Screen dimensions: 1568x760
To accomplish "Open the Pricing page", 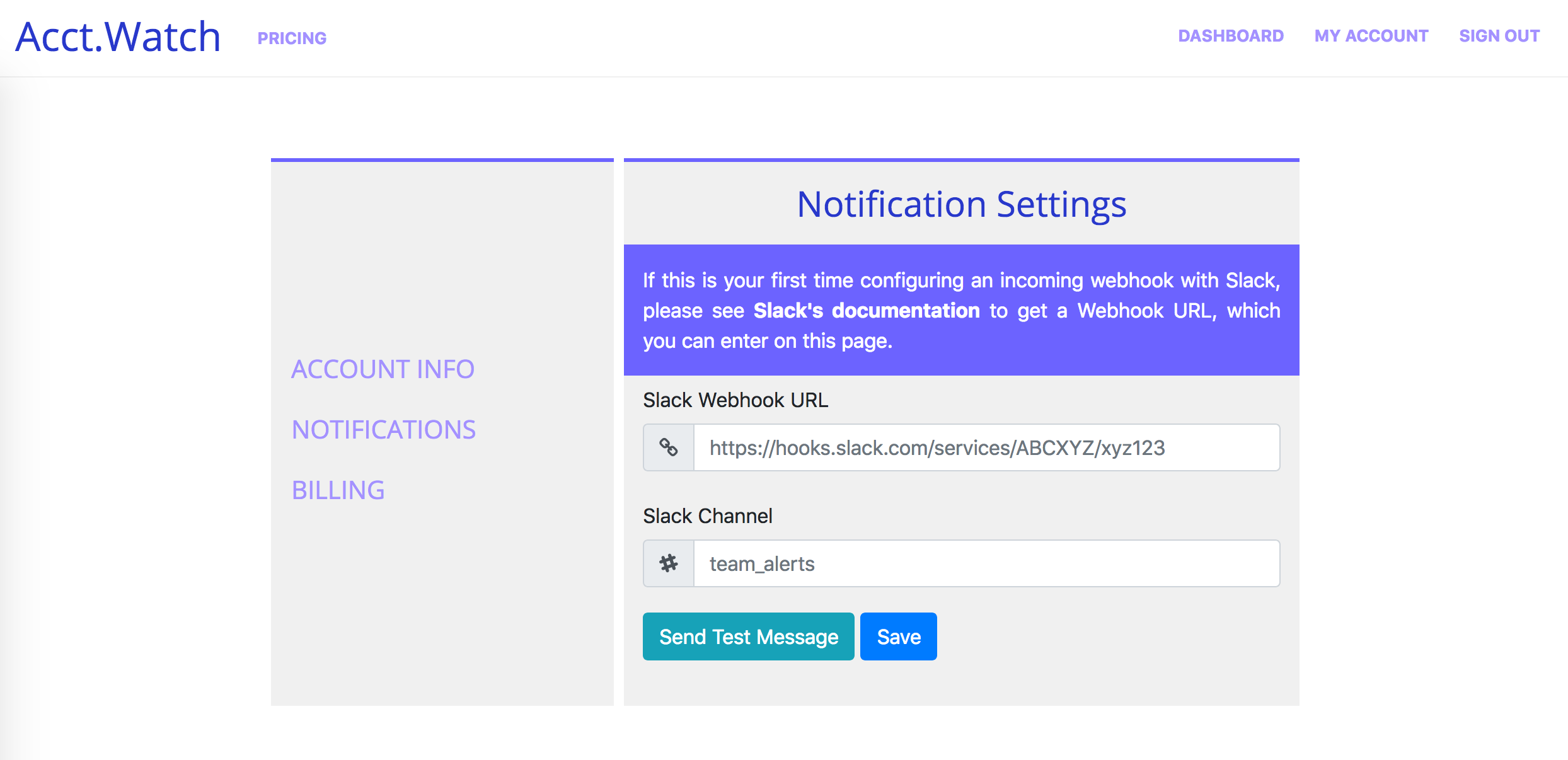I will [292, 38].
